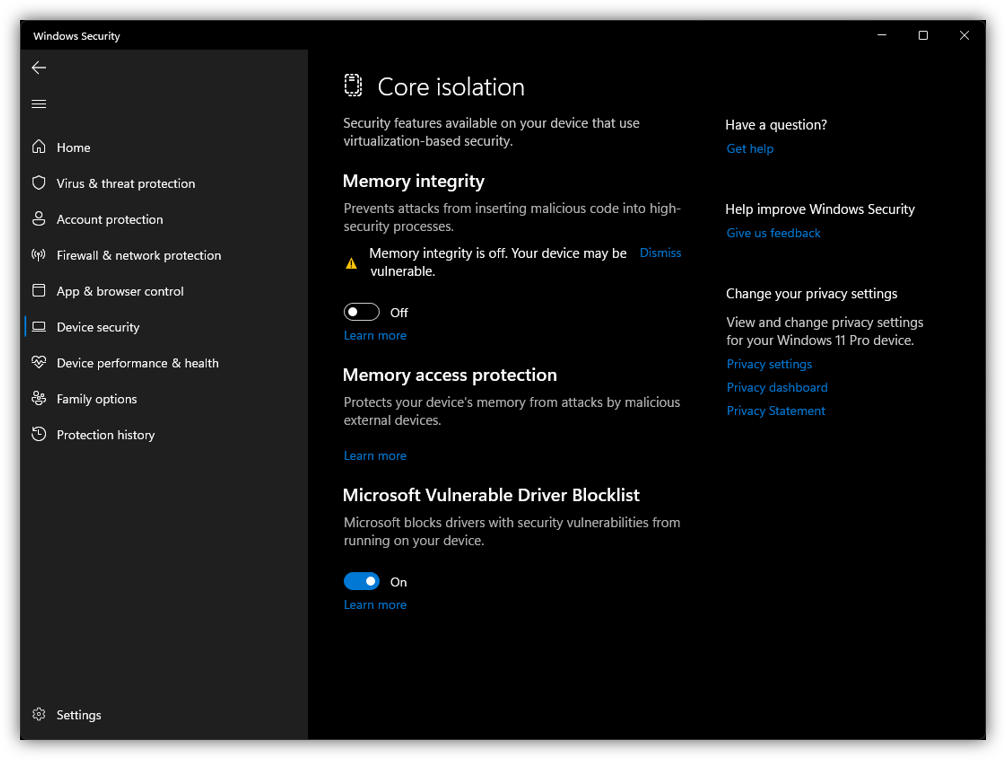Open Learn more under Memory access protection
The width and height of the screenshot is (1006, 760).
(375, 456)
